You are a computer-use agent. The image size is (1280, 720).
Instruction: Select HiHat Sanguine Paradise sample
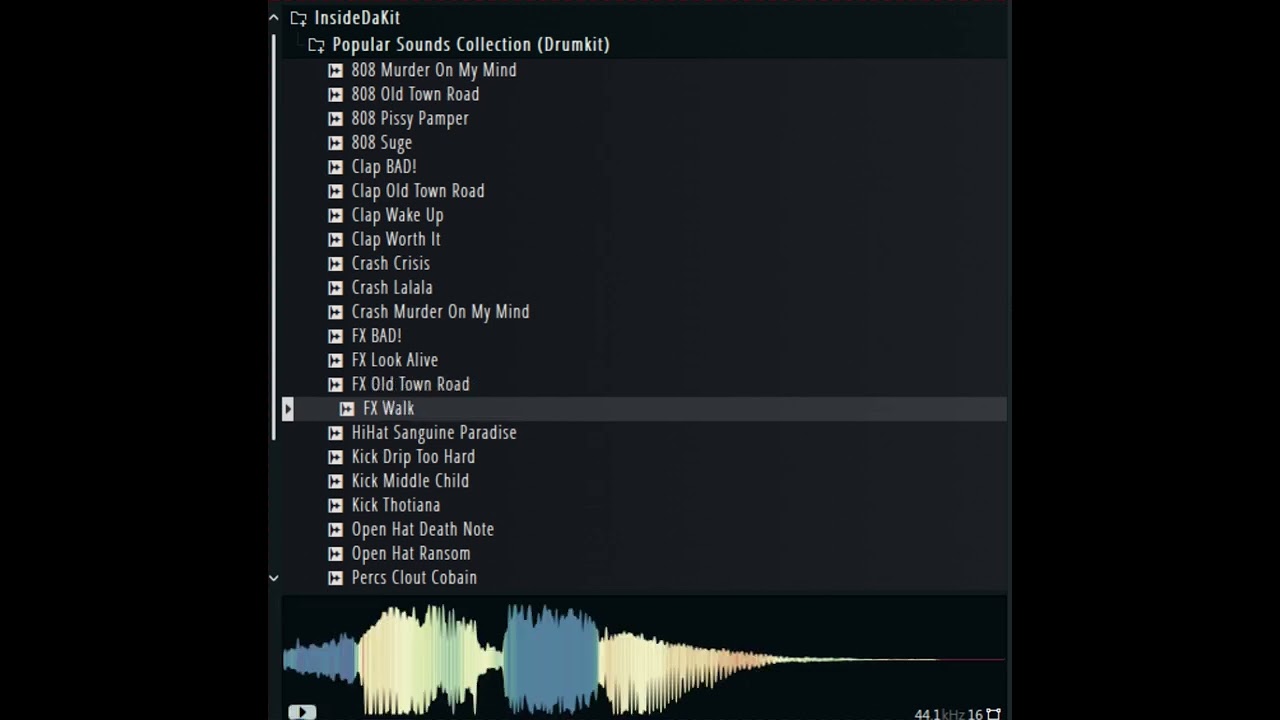tap(434, 433)
